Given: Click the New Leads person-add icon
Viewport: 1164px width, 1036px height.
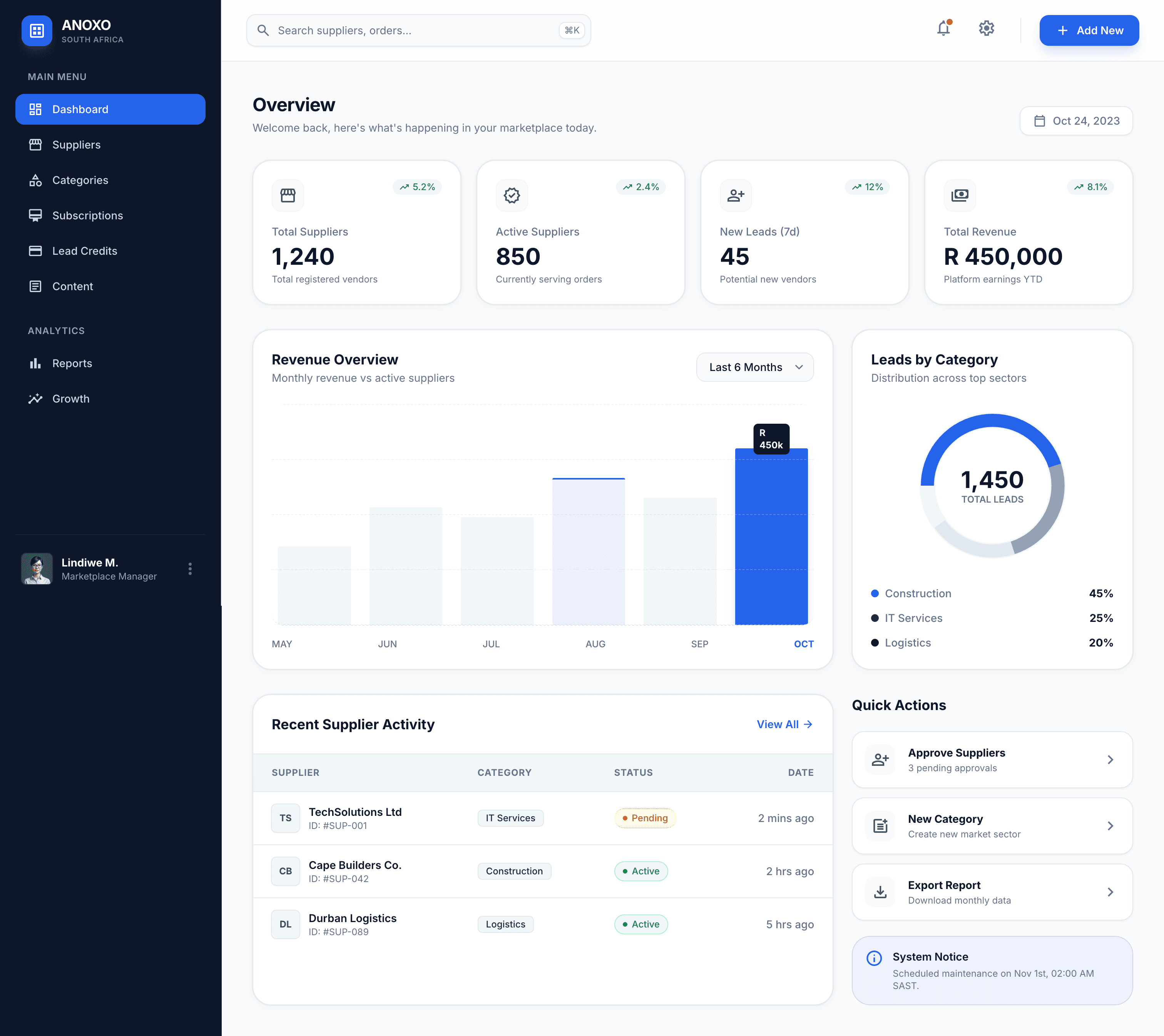Looking at the screenshot, I should point(736,195).
